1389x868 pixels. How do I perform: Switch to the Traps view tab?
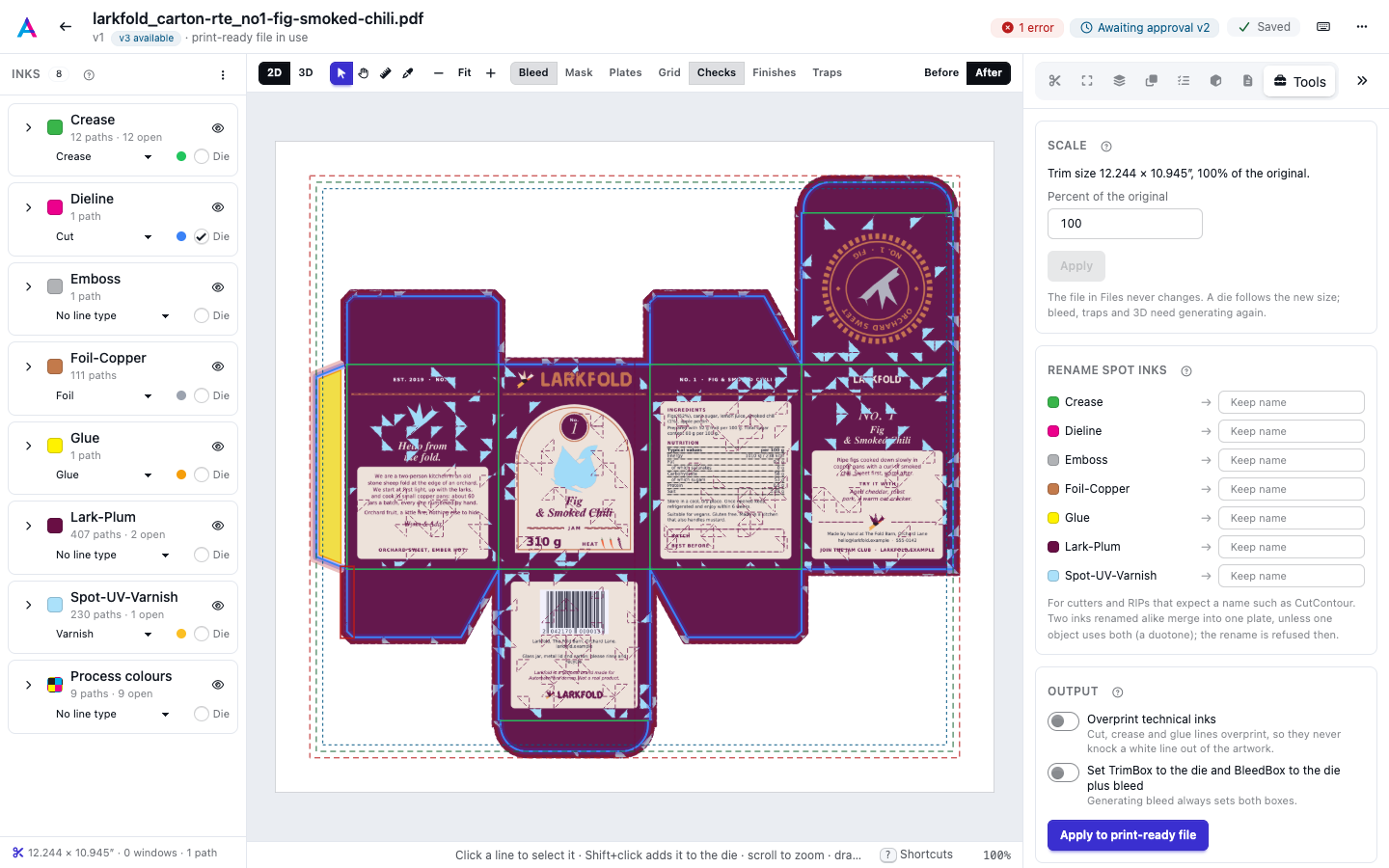828,73
